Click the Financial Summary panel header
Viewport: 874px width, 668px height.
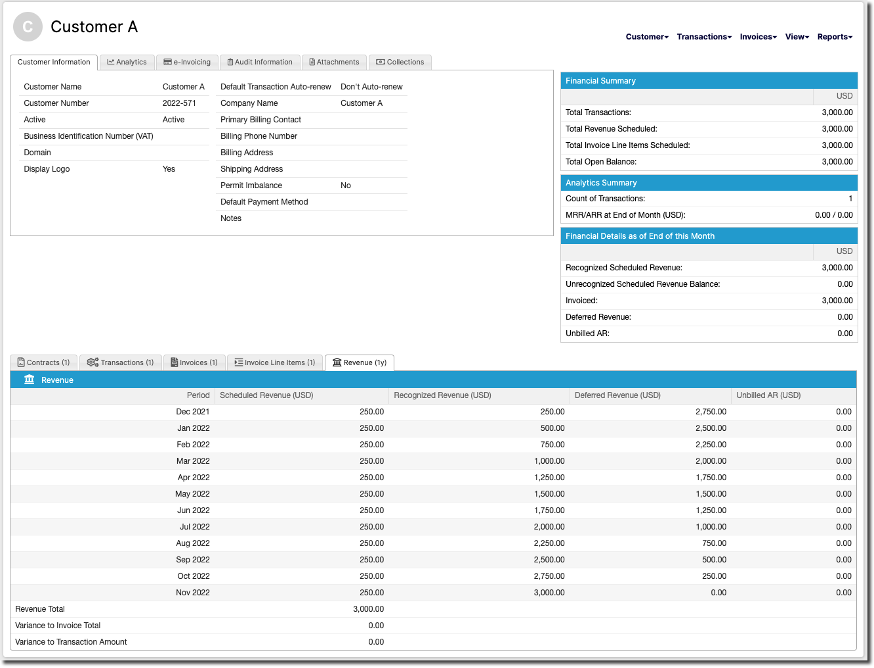(x=709, y=81)
